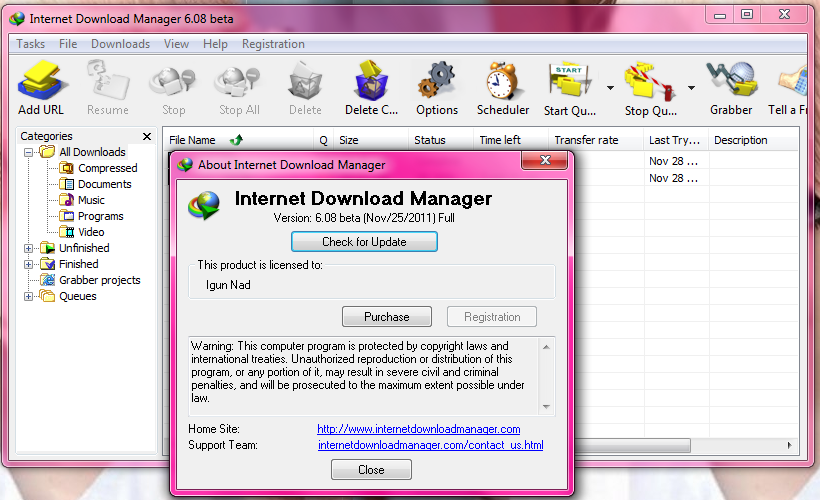
Task: Click second row's Nov 28 date cell
Action: pos(673,178)
